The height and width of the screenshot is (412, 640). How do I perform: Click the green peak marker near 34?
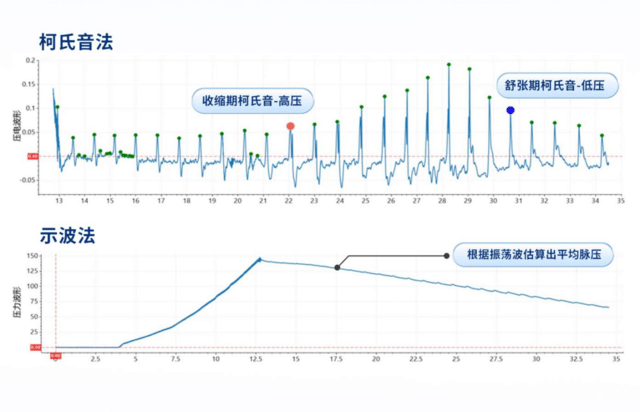point(602,136)
